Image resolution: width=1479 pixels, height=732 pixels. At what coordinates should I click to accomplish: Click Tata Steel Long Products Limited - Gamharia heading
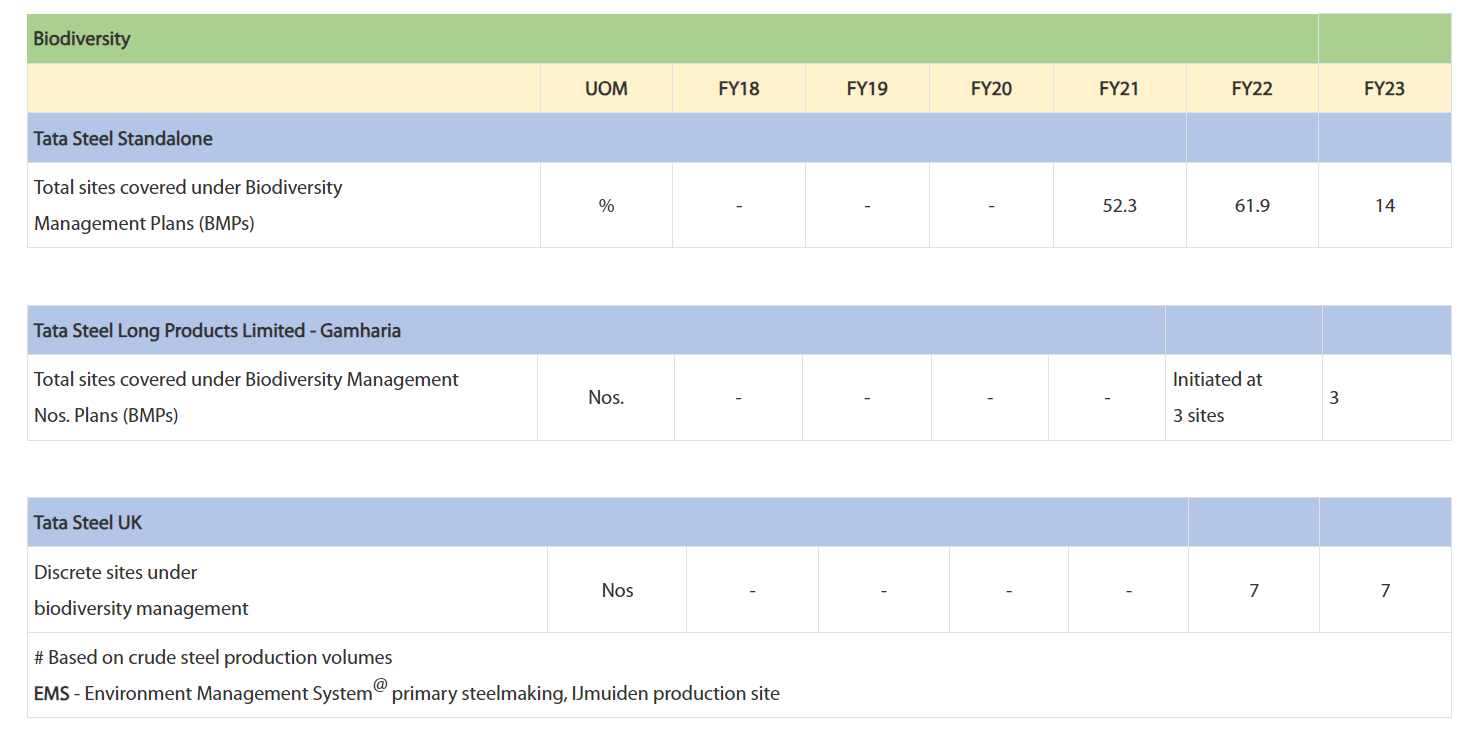217,330
